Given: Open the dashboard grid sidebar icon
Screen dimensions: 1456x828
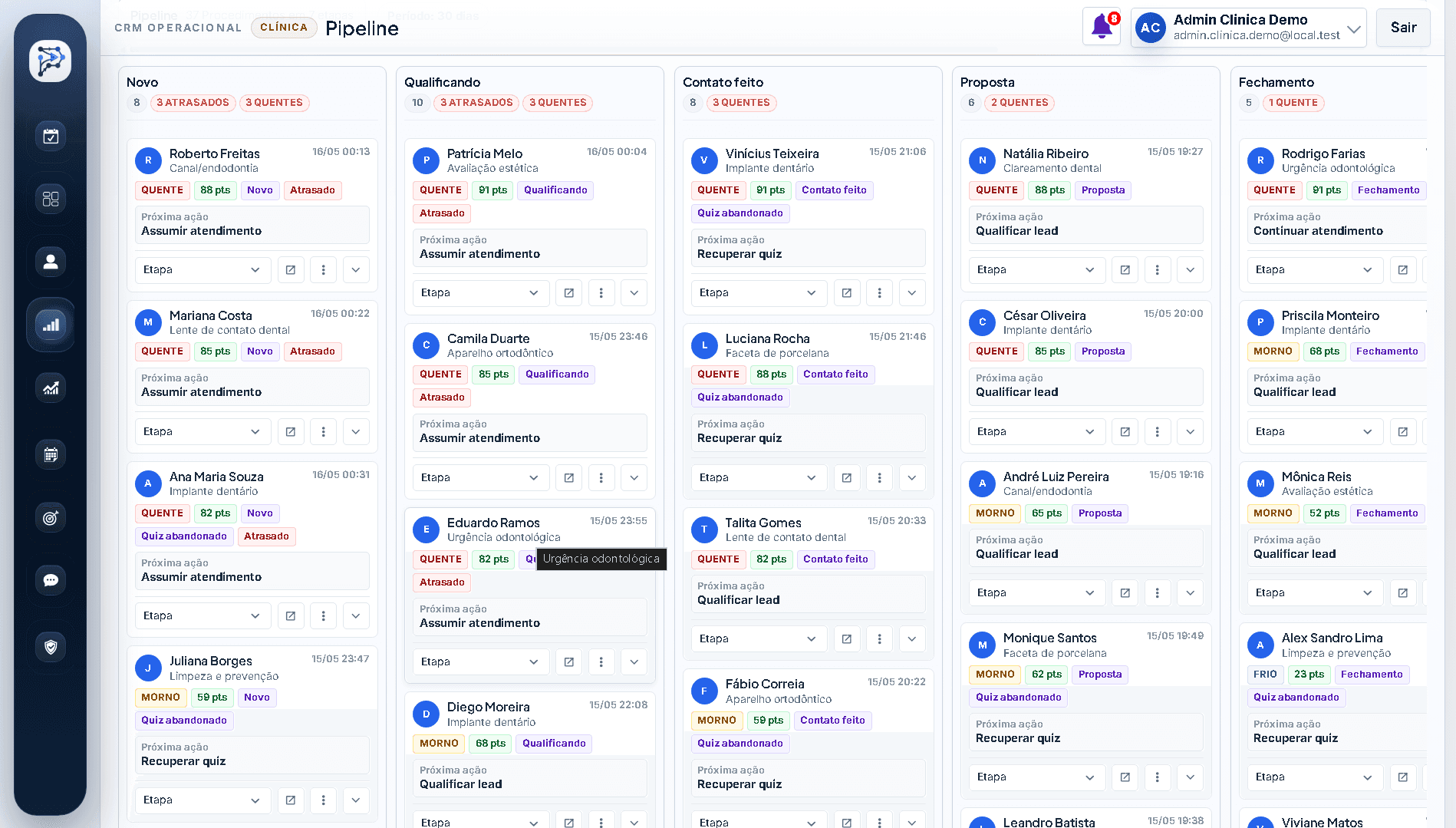Looking at the screenshot, I should click(x=51, y=199).
